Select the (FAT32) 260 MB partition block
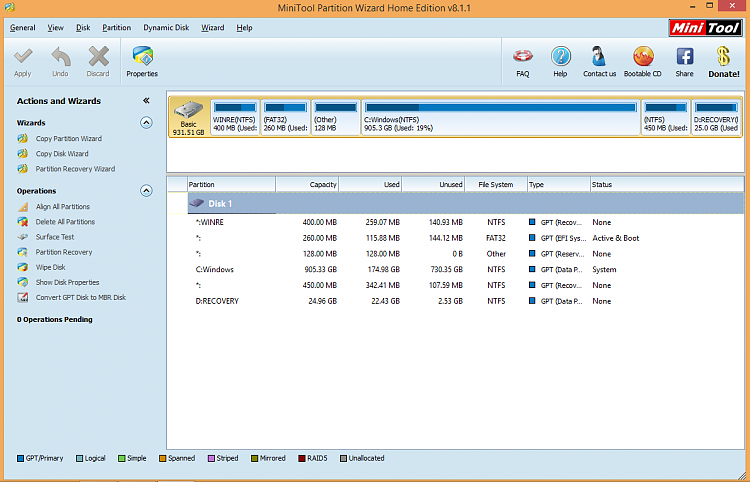Image resolution: width=750 pixels, height=482 pixels. (286, 117)
